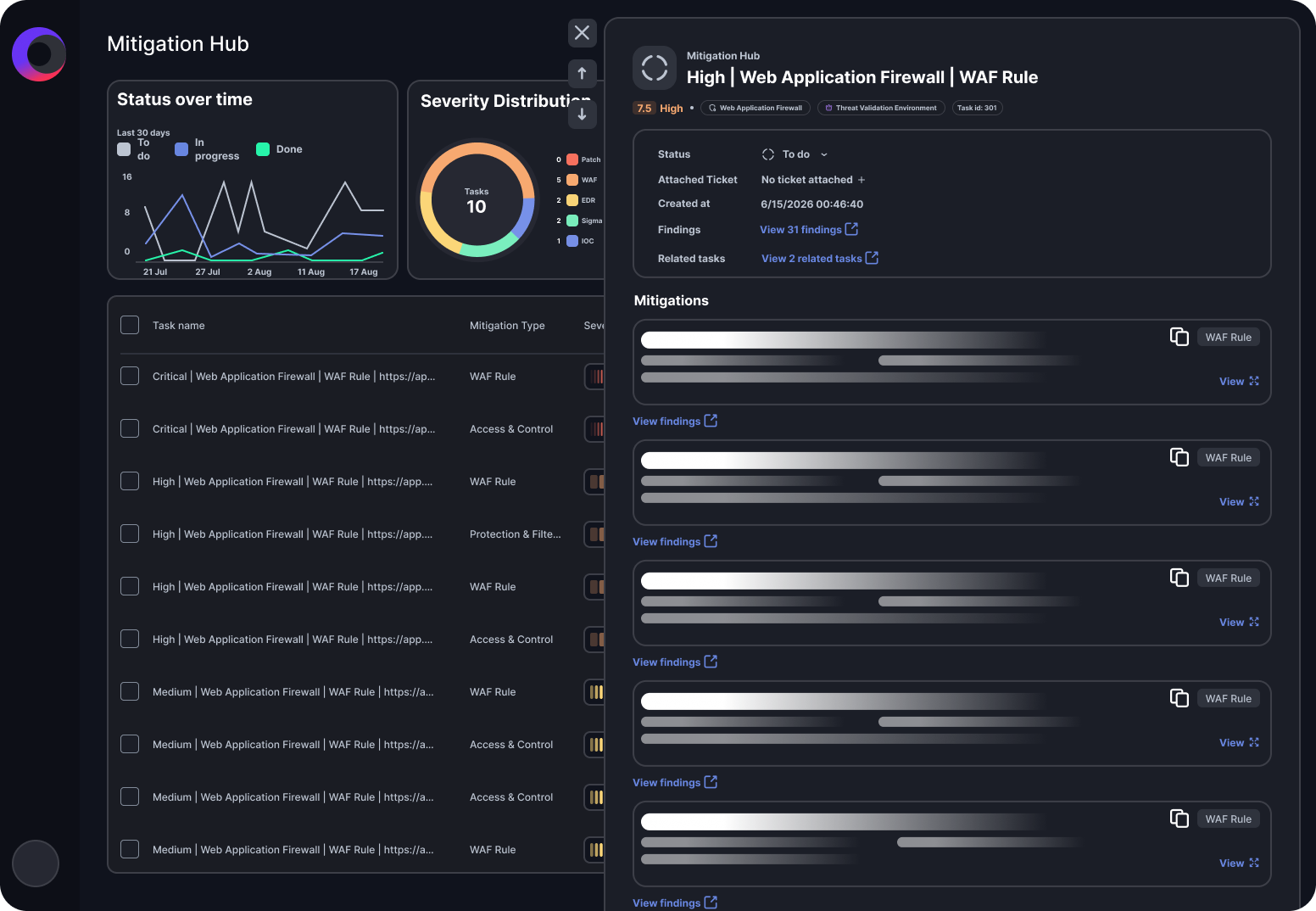
Task: Open View 31 findings link
Action: coord(809,230)
